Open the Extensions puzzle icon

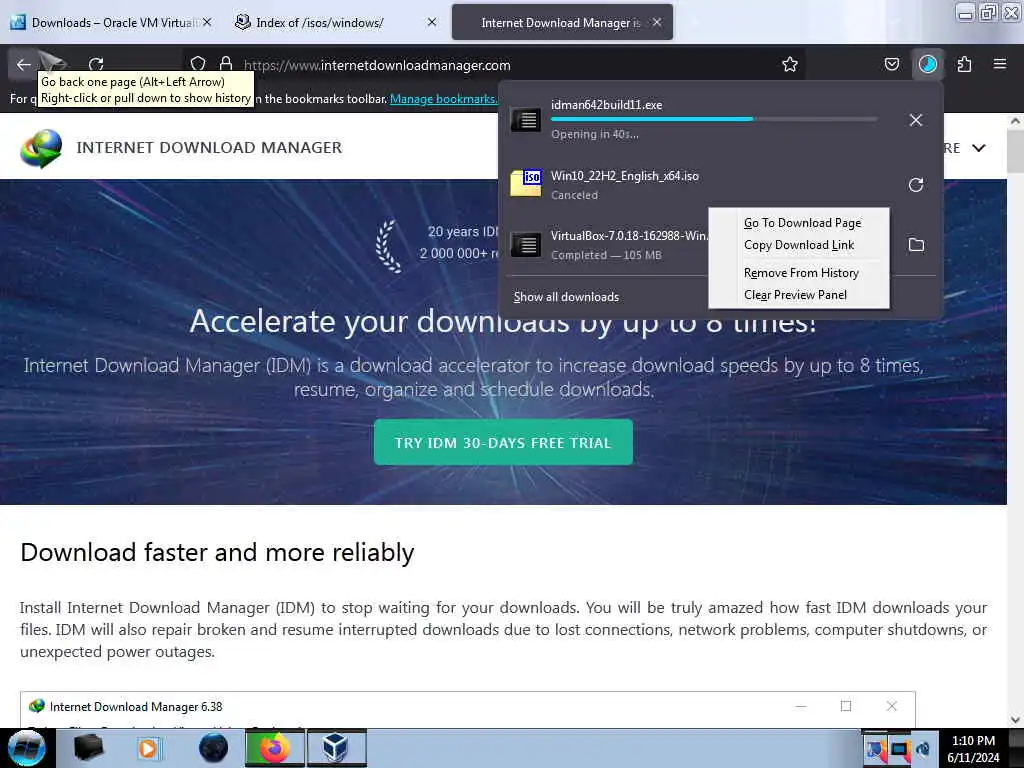(x=964, y=64)
